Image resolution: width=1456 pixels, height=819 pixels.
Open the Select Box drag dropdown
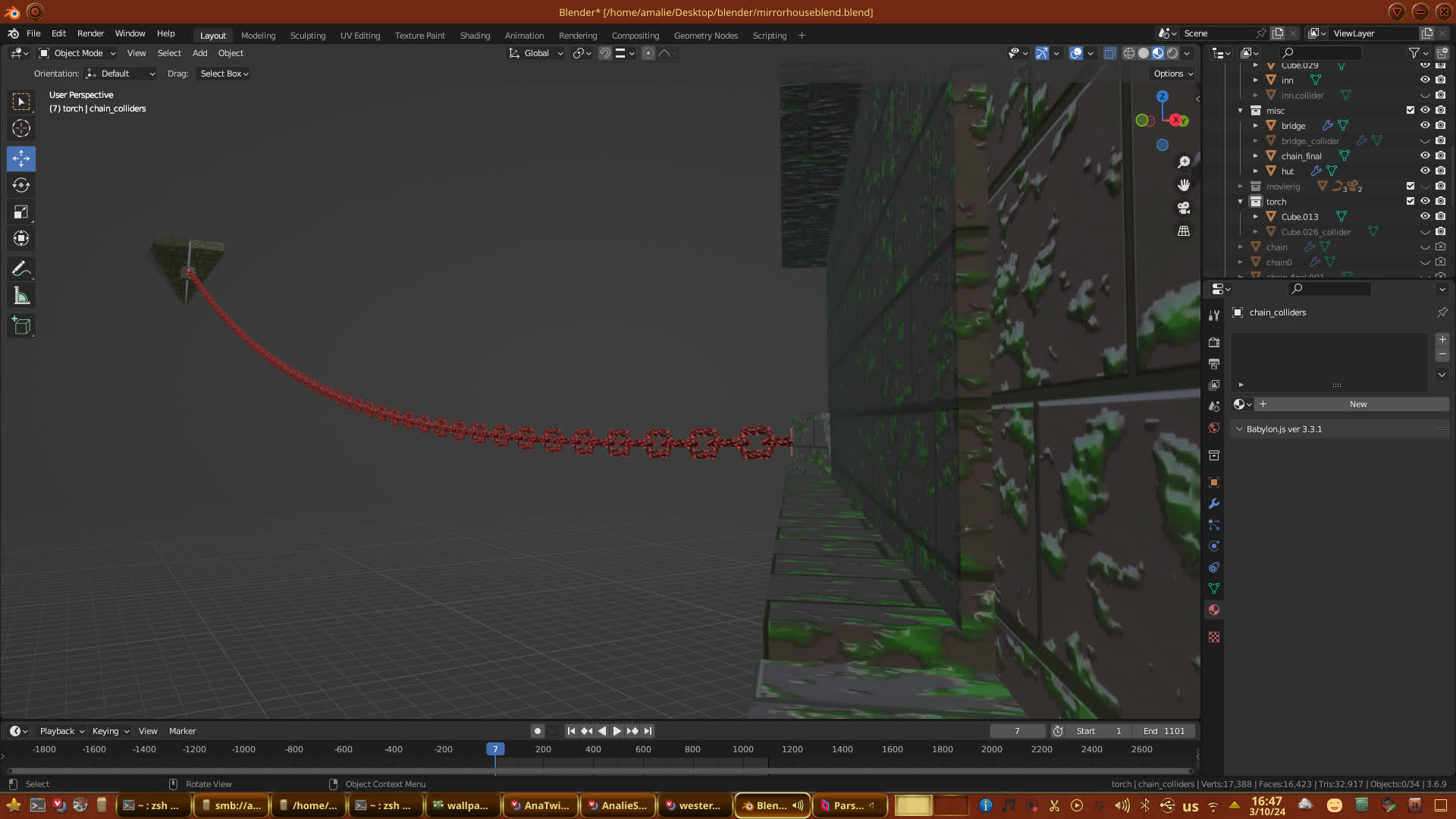[x=224, y=74]
